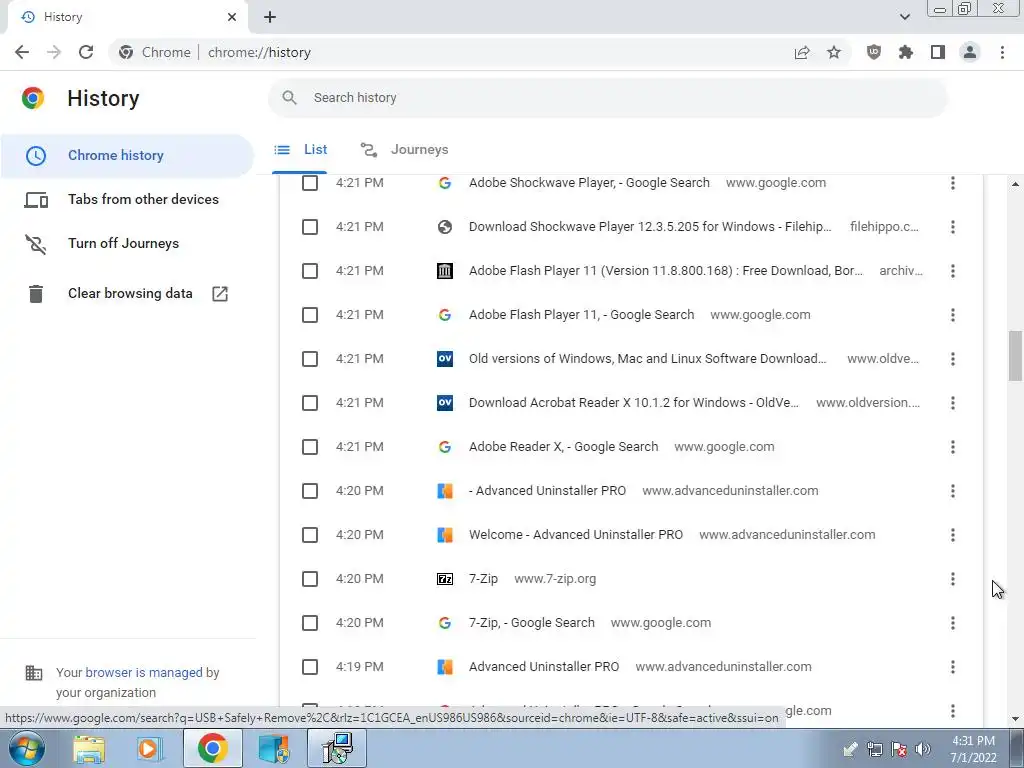Open Chrome's three-dot main menu
1024x768 pixels.
coord(1002,52)
